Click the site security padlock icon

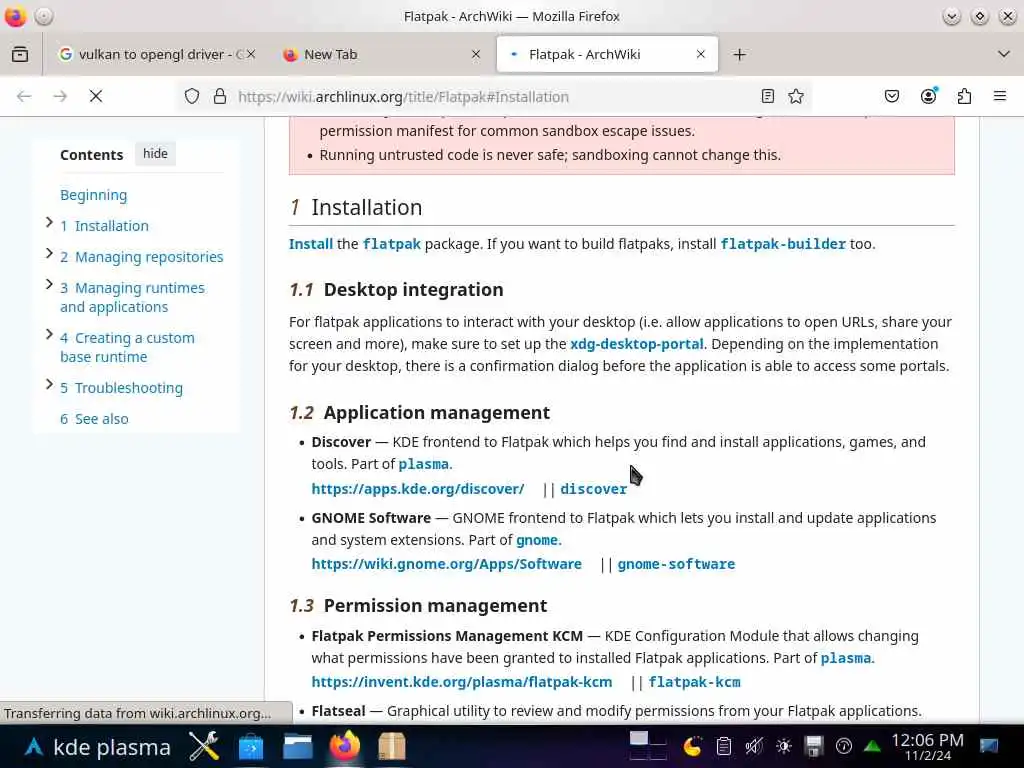point(220,97)
